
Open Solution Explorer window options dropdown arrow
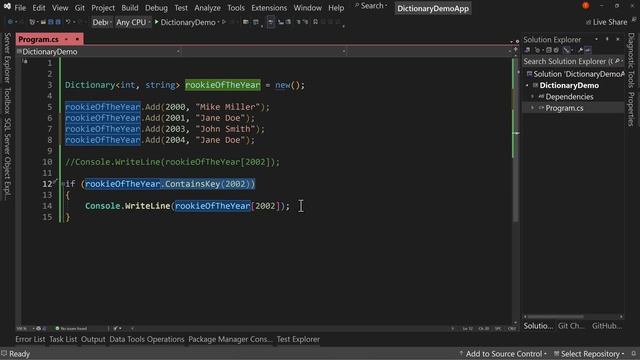pos(596,39)
